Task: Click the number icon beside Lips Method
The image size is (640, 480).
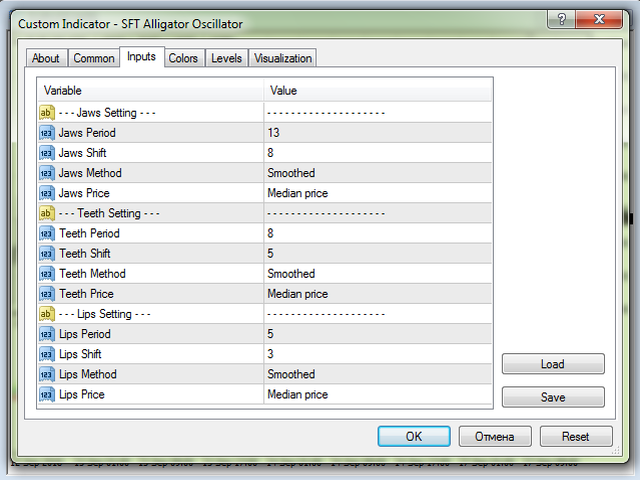Action: (x=47, y=374)
